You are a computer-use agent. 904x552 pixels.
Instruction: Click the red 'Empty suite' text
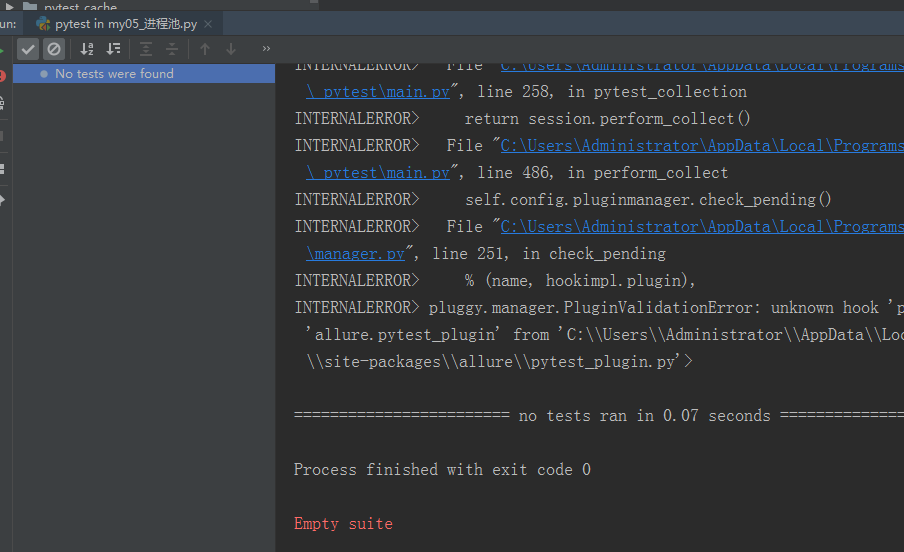coord(343,523)
